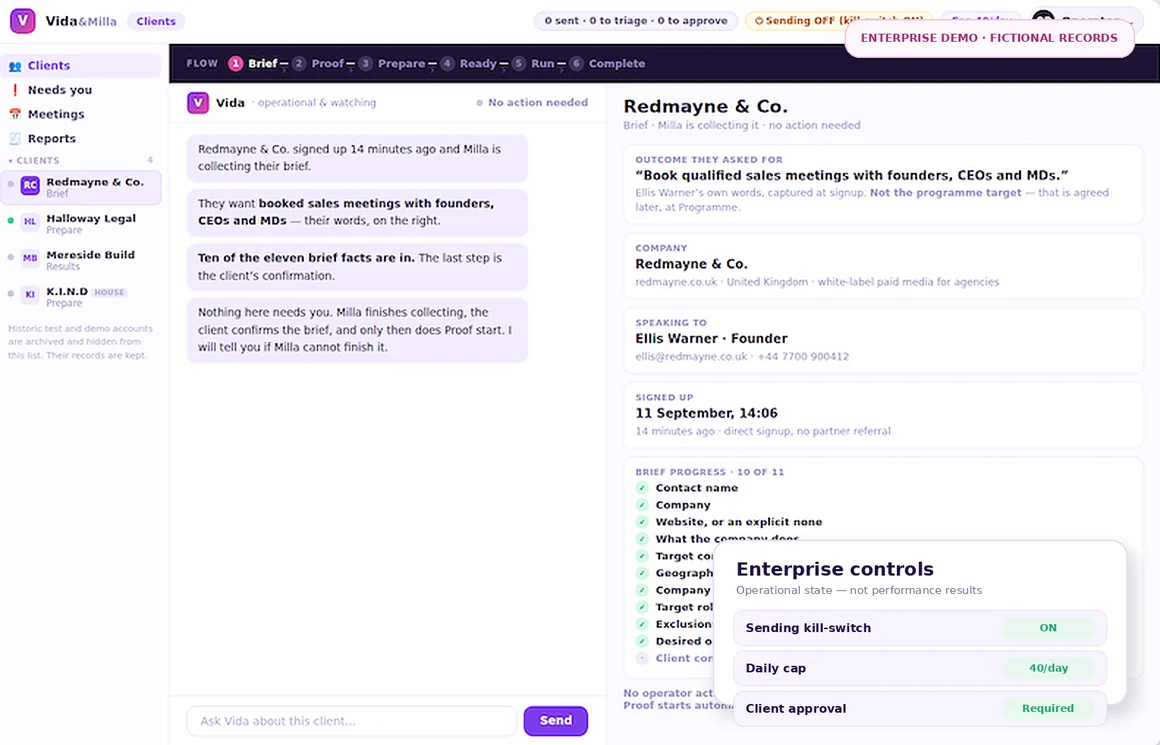Focus the Ask Vida about this client input
Viewport: 1160px width, 745px height.
351,721
